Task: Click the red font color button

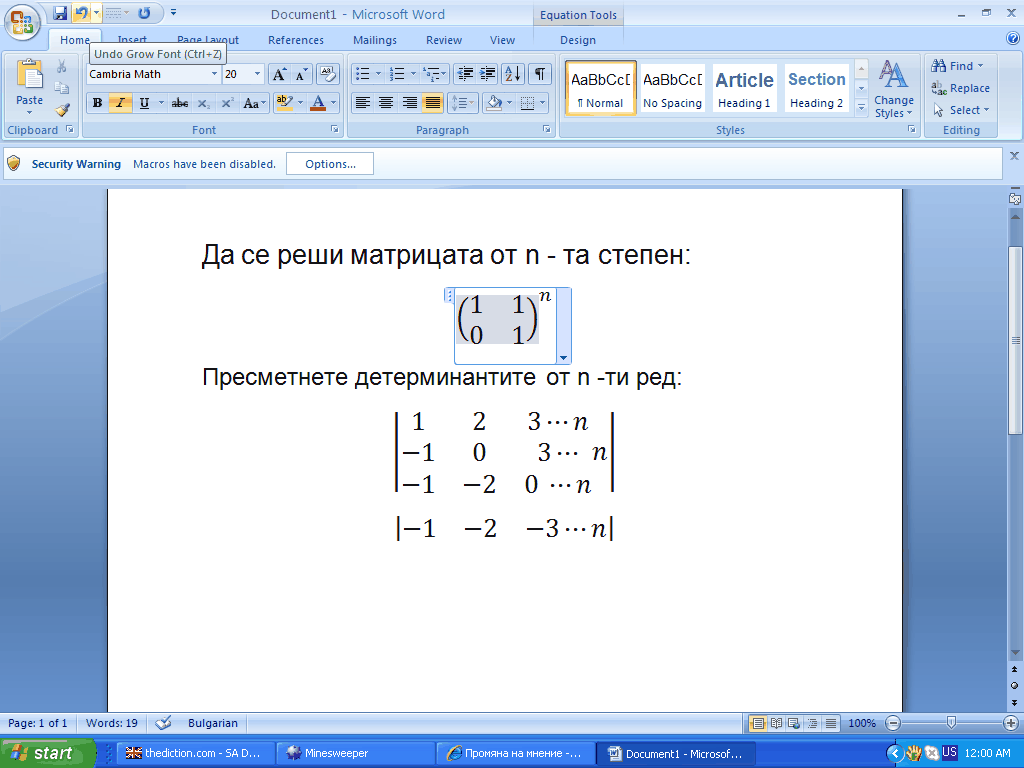Action: [x=318, y=103]
